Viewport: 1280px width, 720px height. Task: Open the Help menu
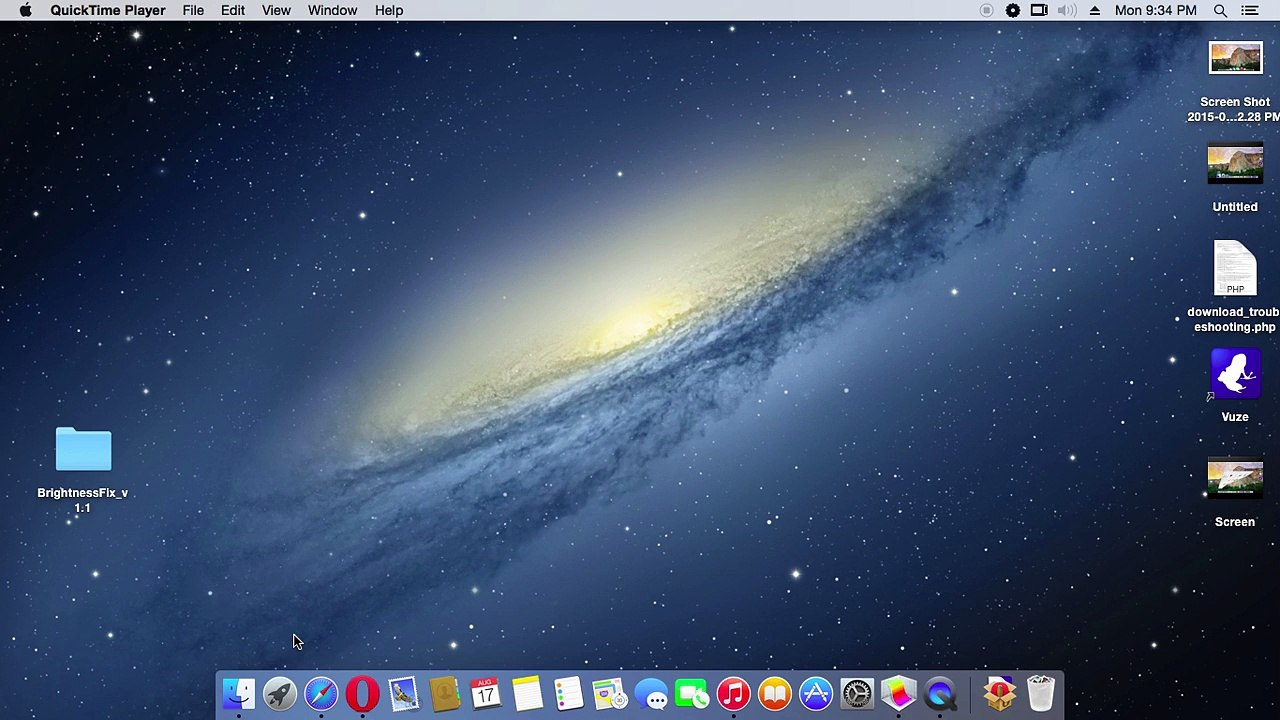click(389, 10)
